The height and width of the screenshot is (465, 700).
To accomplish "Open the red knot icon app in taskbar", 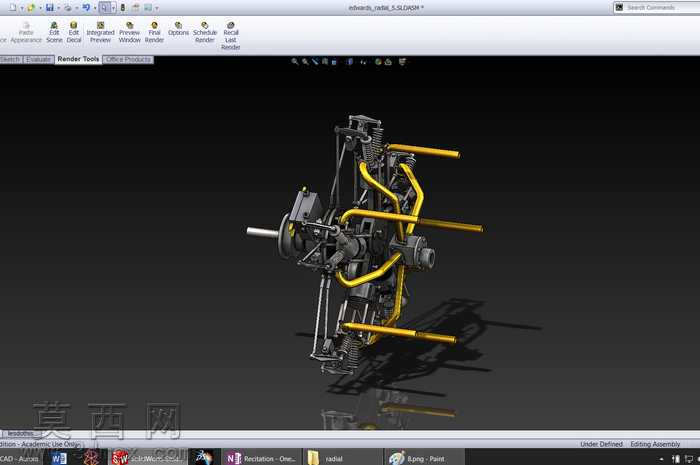I will coord(91,458).
